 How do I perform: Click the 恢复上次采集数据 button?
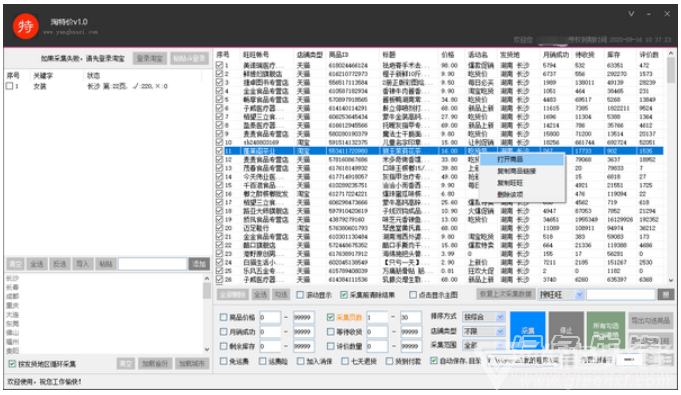(x=506, y=294)
